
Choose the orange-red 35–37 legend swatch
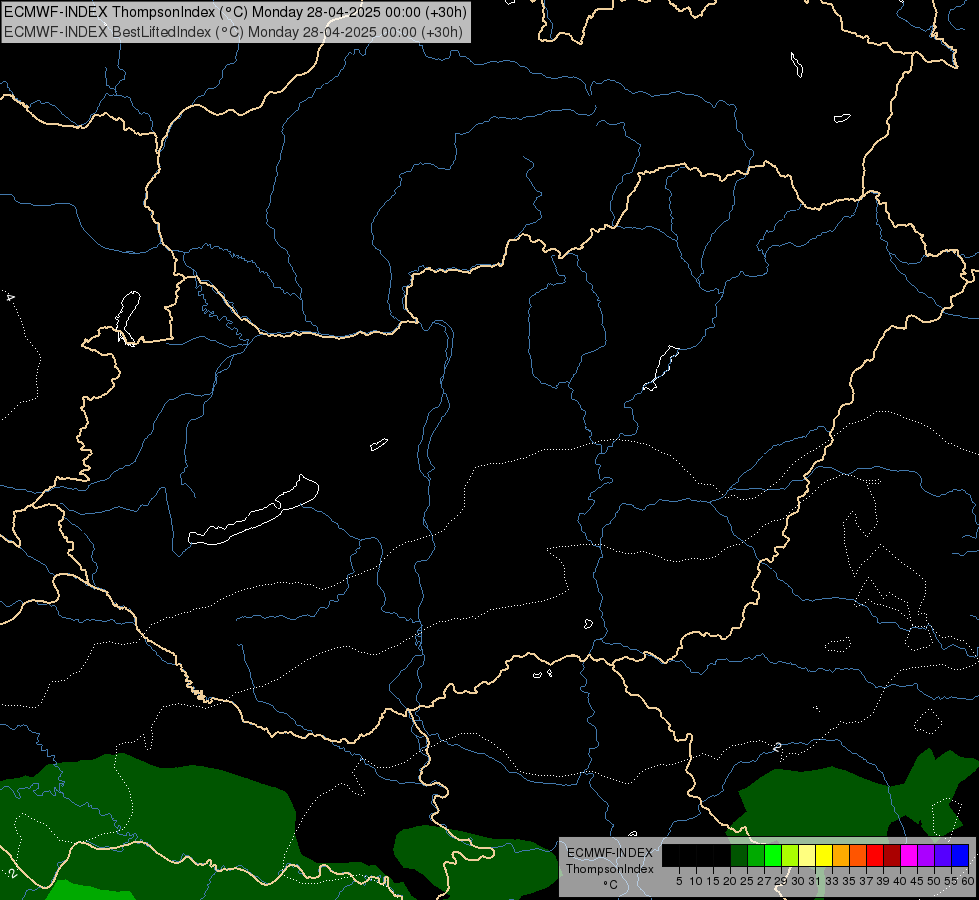coord(858,855)
